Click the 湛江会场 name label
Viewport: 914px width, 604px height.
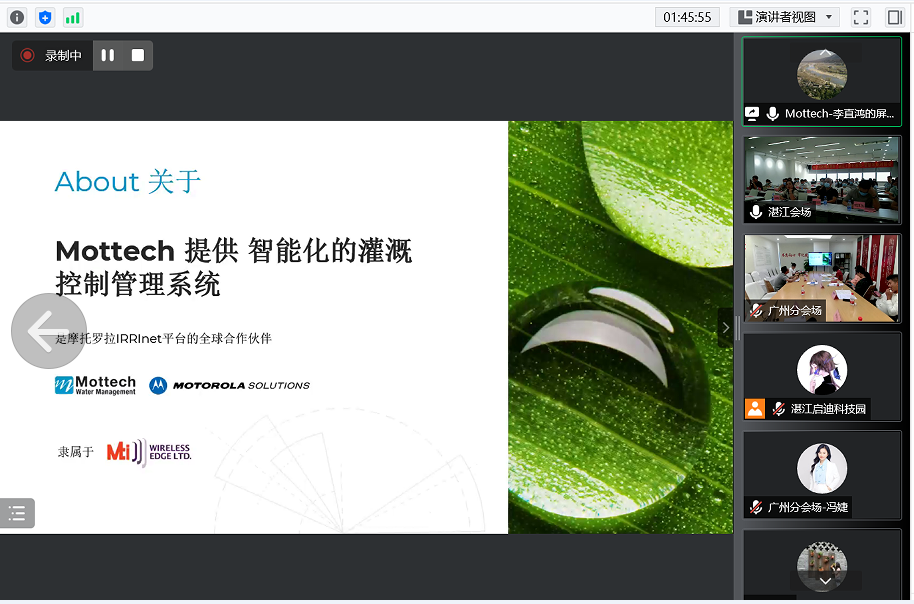click(789, 212)
